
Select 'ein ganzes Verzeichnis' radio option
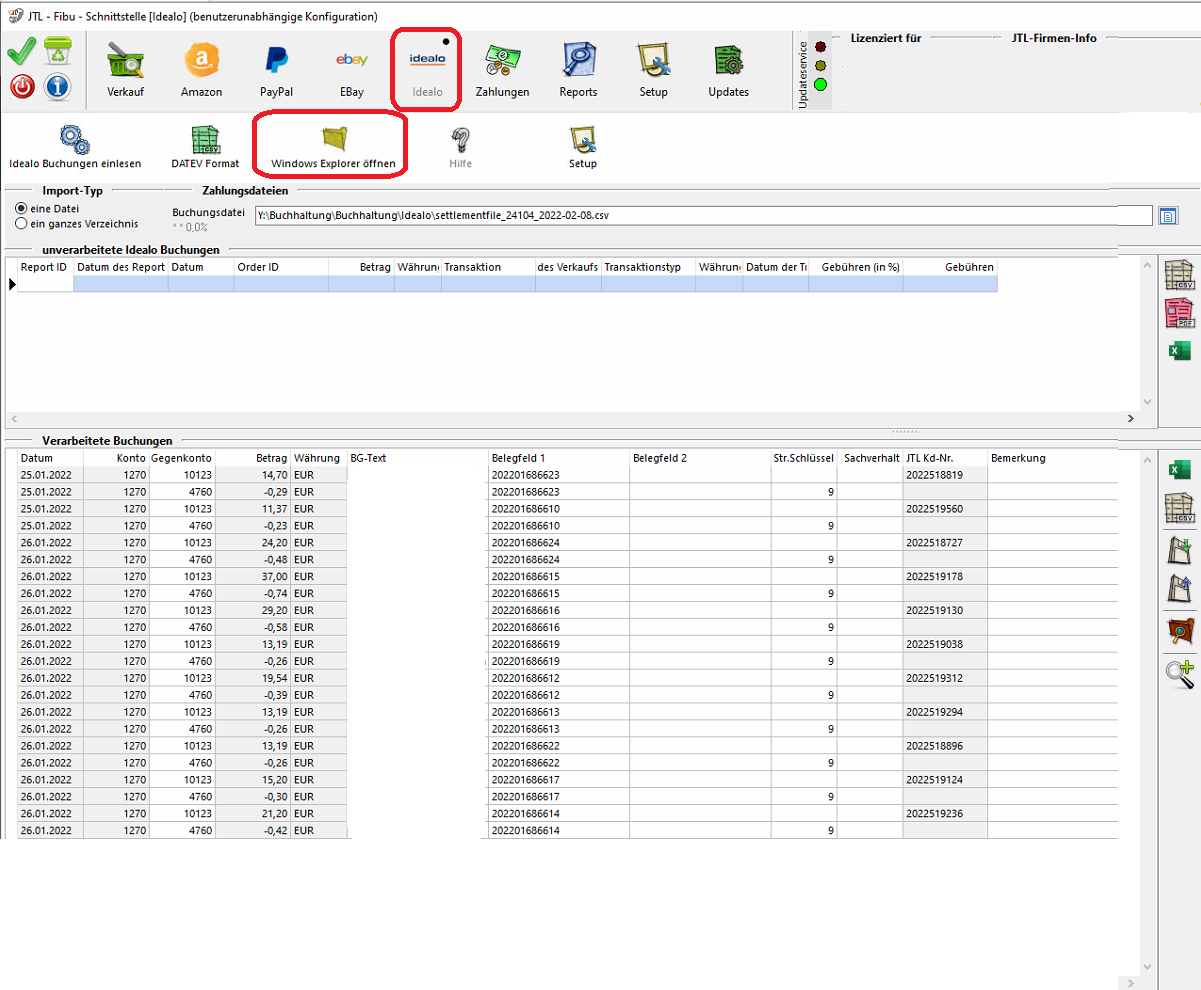coord(21,224)
